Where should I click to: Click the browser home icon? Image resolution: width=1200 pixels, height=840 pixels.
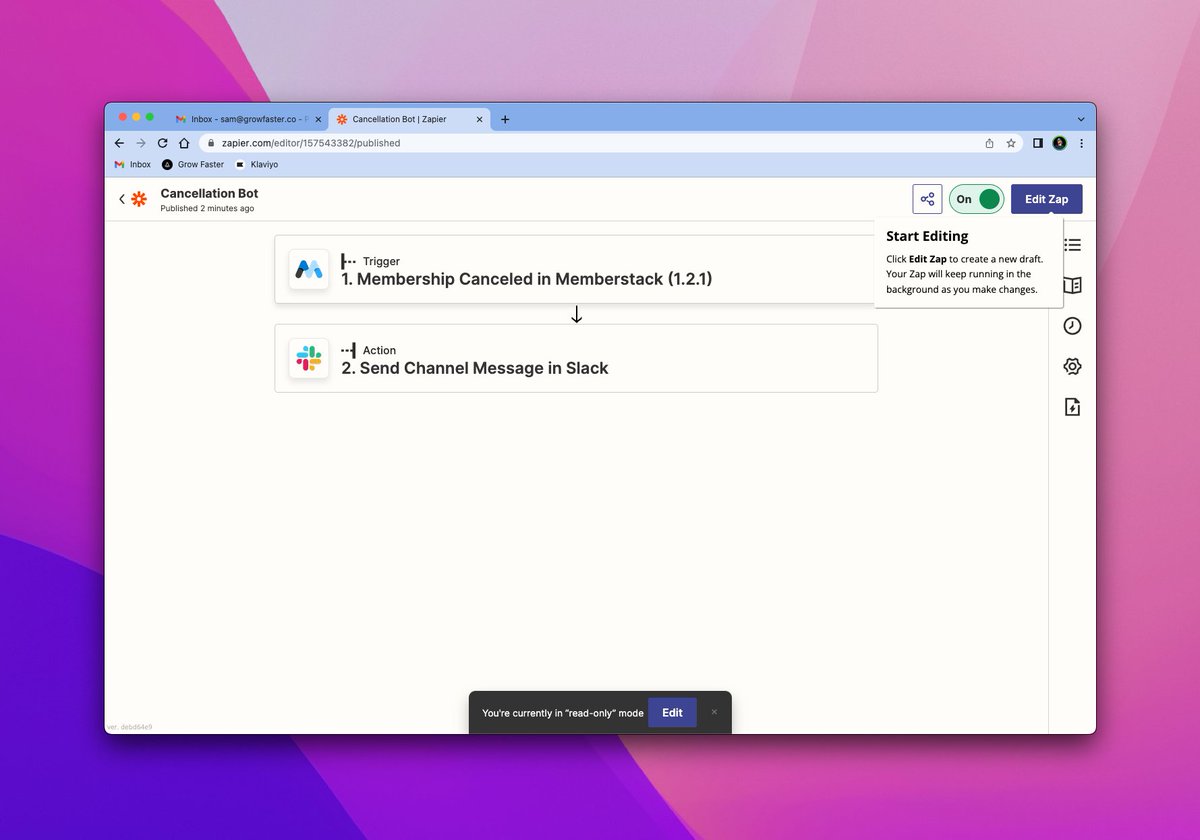[184, 143]
